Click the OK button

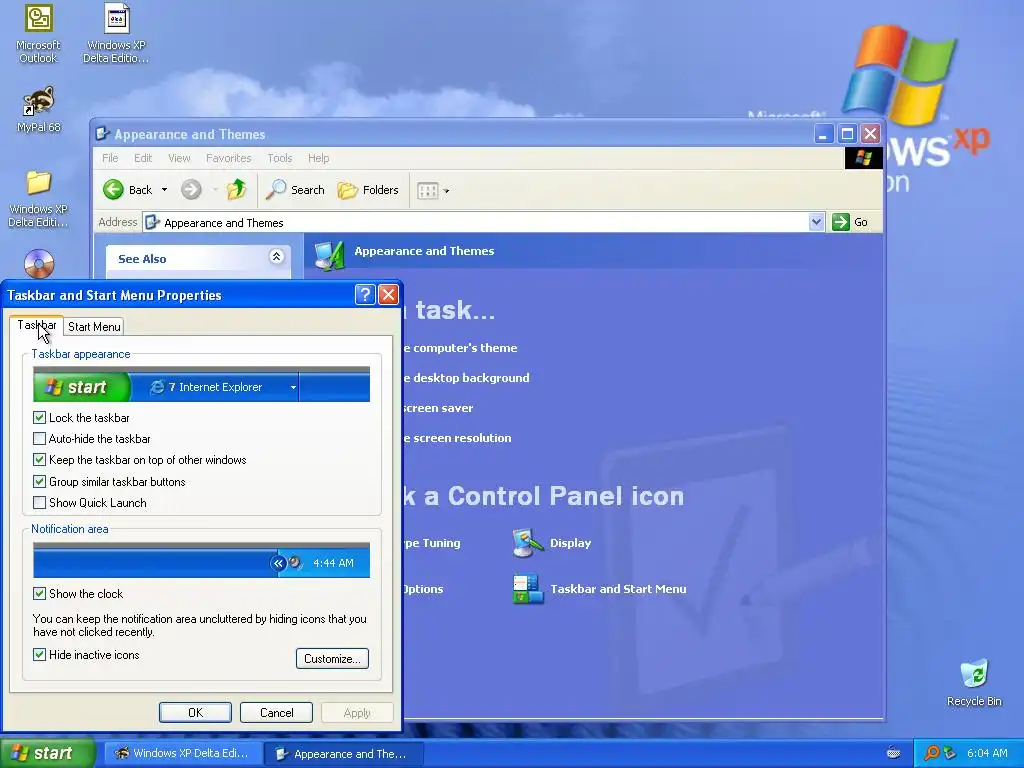pos(195,712)
